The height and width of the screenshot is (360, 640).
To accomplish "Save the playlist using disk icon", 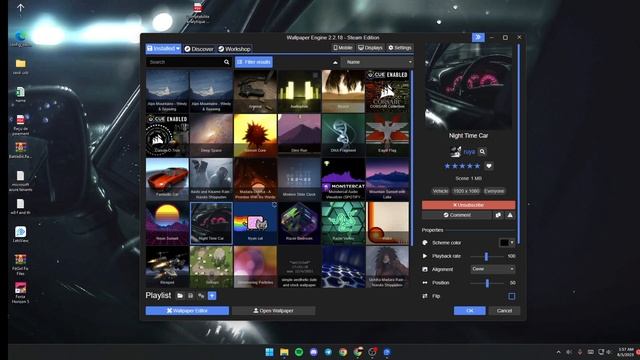I will coord(191,296).
